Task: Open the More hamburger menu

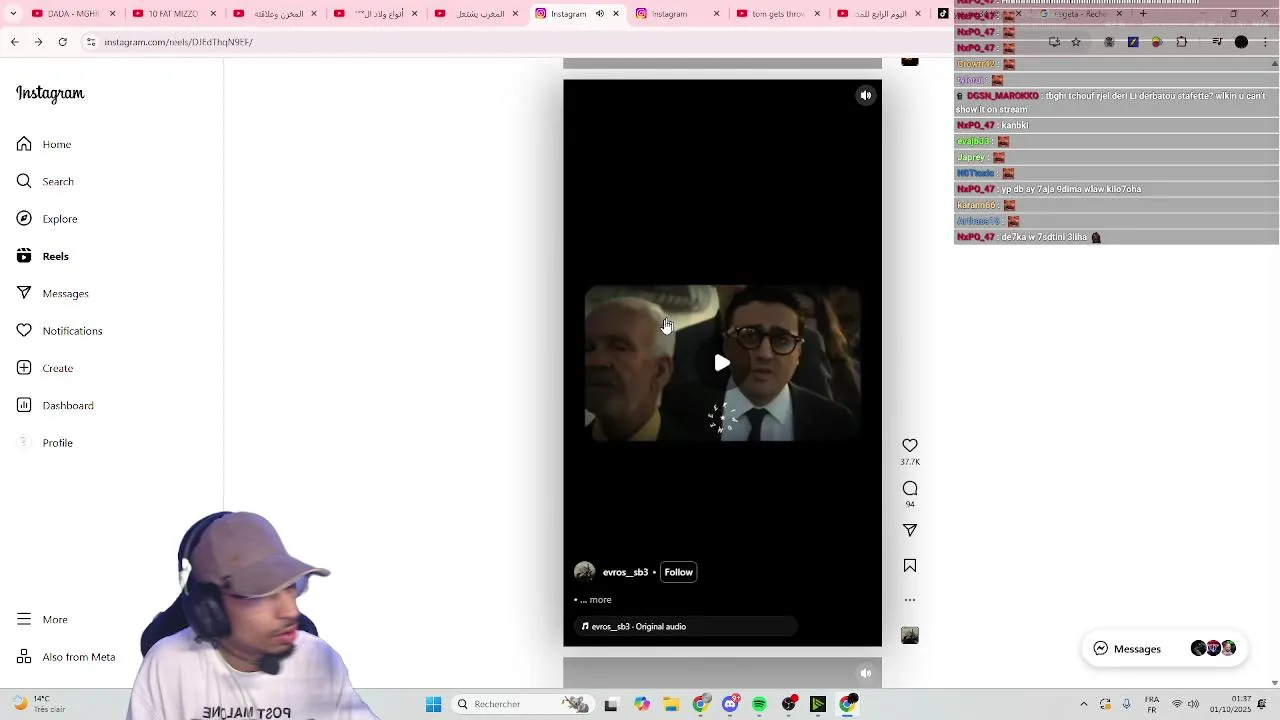Action: [x=24, y=619]
